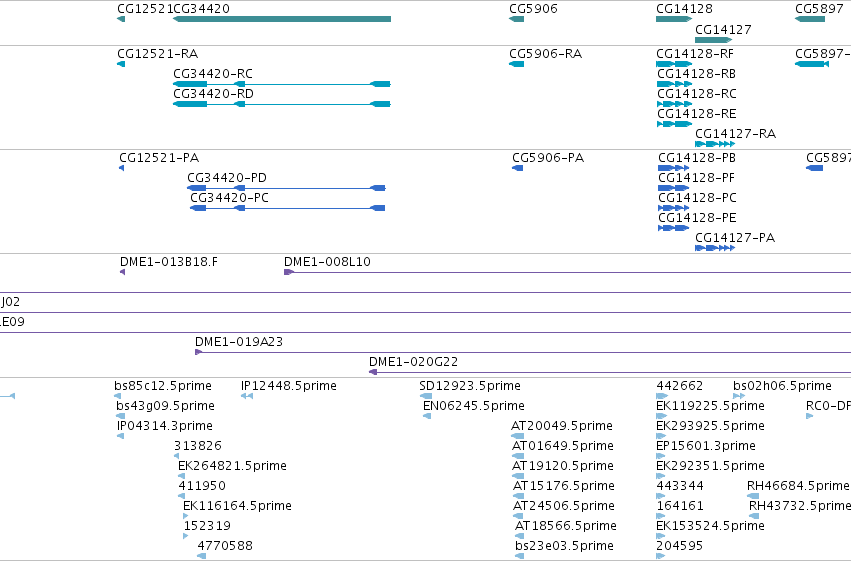Click the RH43732.5prime EST label
The image size is (851, 561).
800,506
